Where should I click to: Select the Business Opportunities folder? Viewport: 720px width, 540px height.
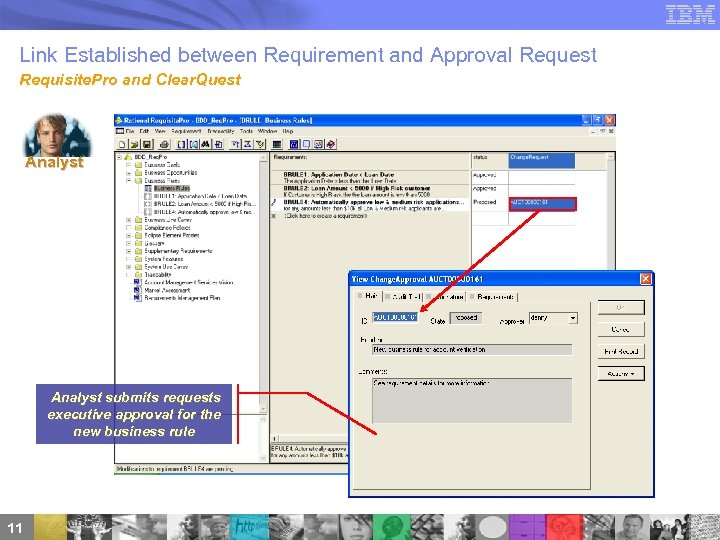[170, 173]
